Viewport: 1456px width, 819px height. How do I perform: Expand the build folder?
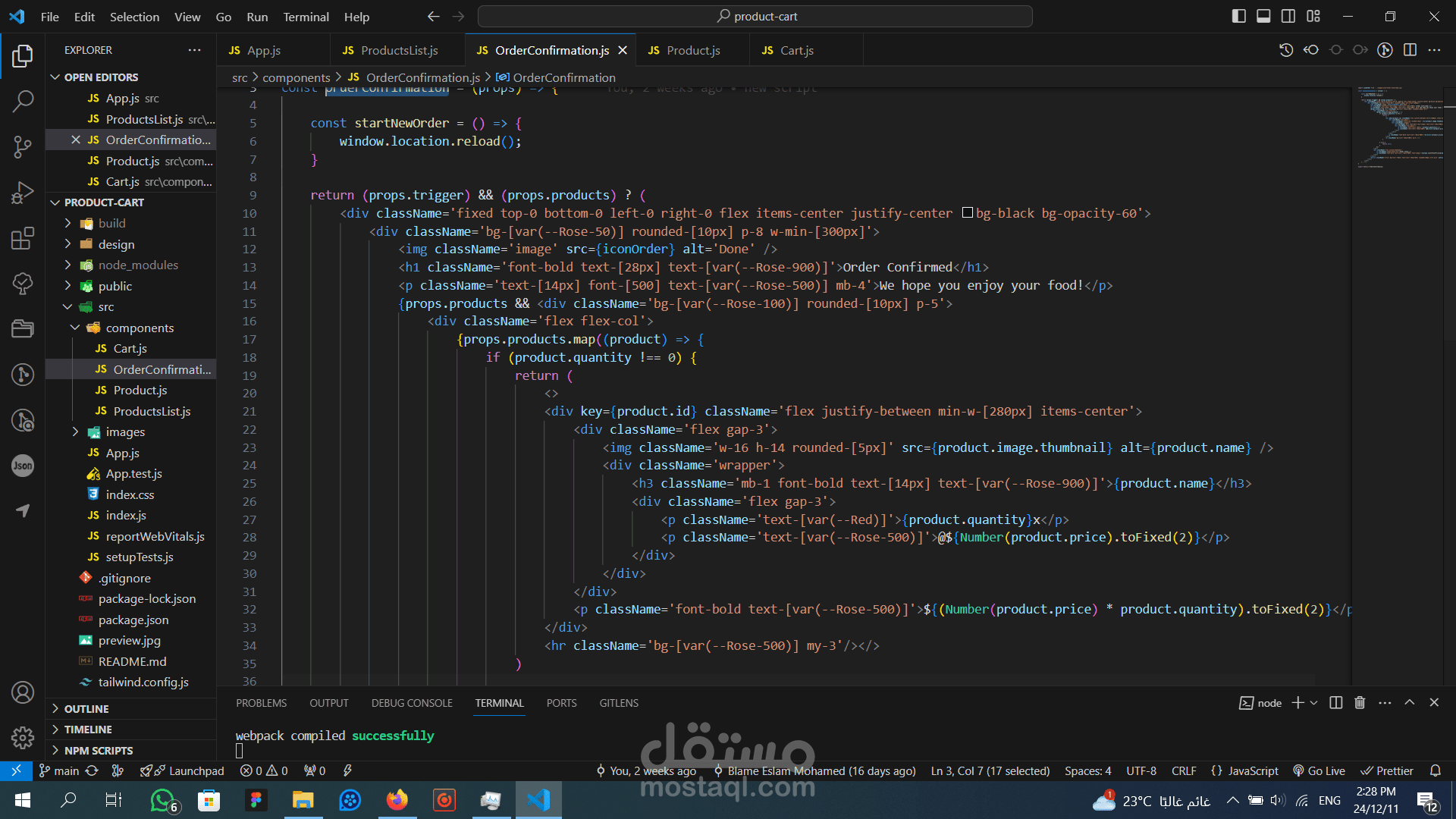click(x=111, y=223)
